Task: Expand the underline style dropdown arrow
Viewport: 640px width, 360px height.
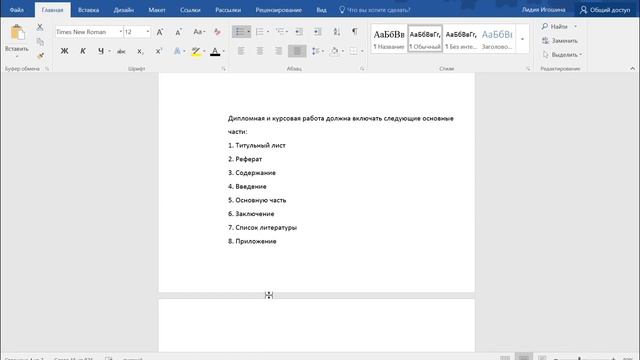Action: [x=109, y=51]
